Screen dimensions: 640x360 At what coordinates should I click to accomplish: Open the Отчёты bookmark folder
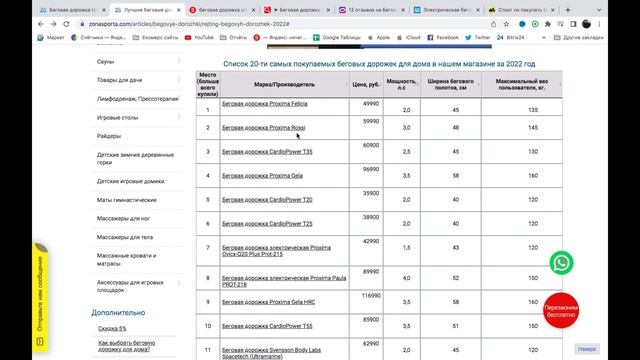(233, 38)
